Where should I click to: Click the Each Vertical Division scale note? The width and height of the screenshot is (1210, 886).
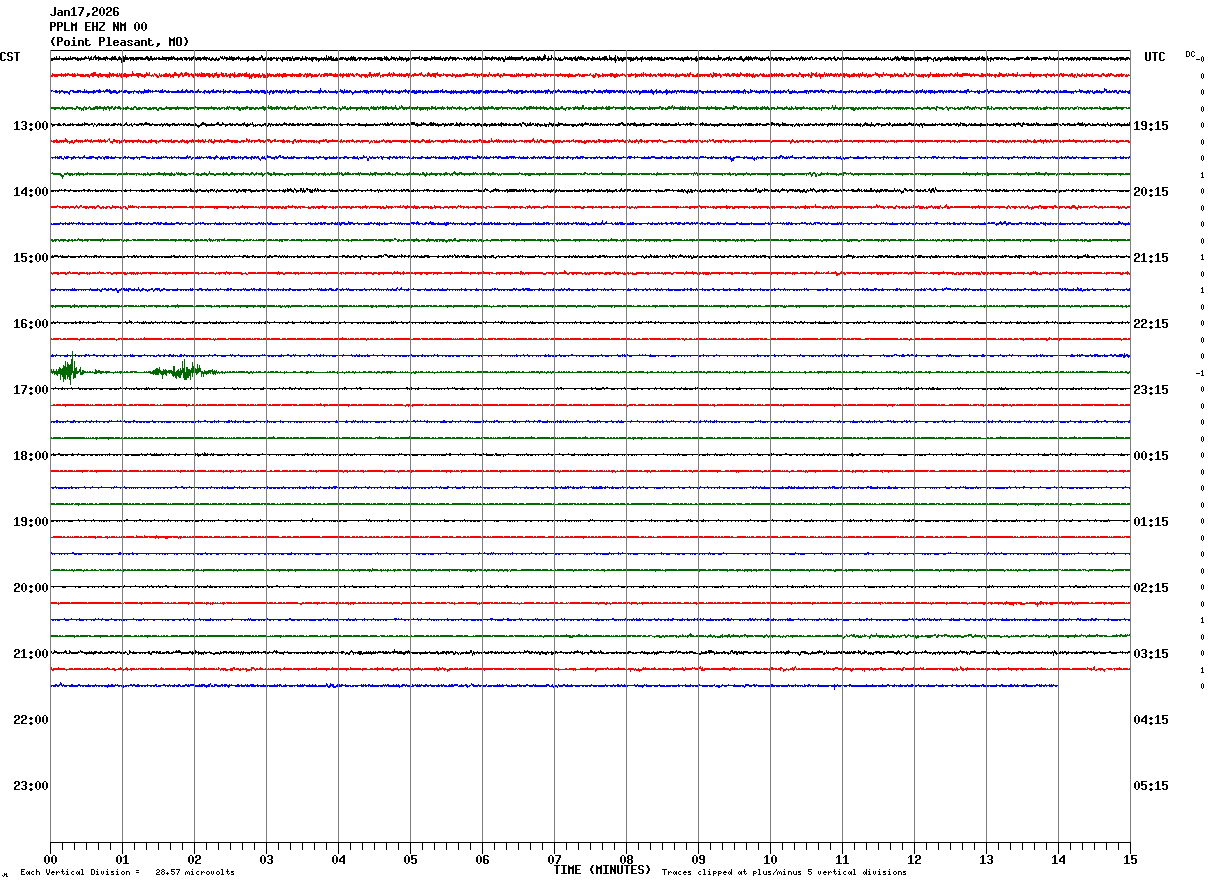127,873
